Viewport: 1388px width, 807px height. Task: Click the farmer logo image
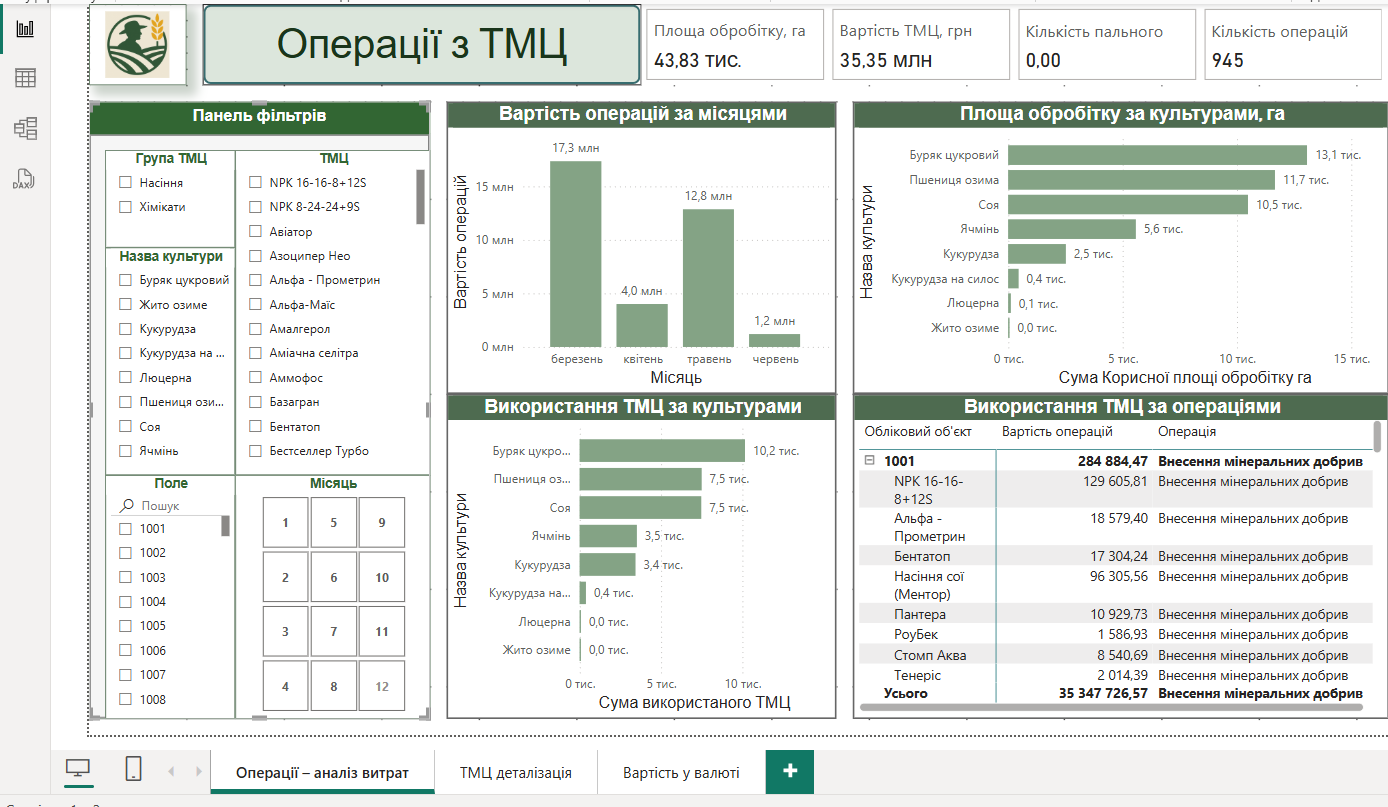pyautogui.click(x=145, y=46)
